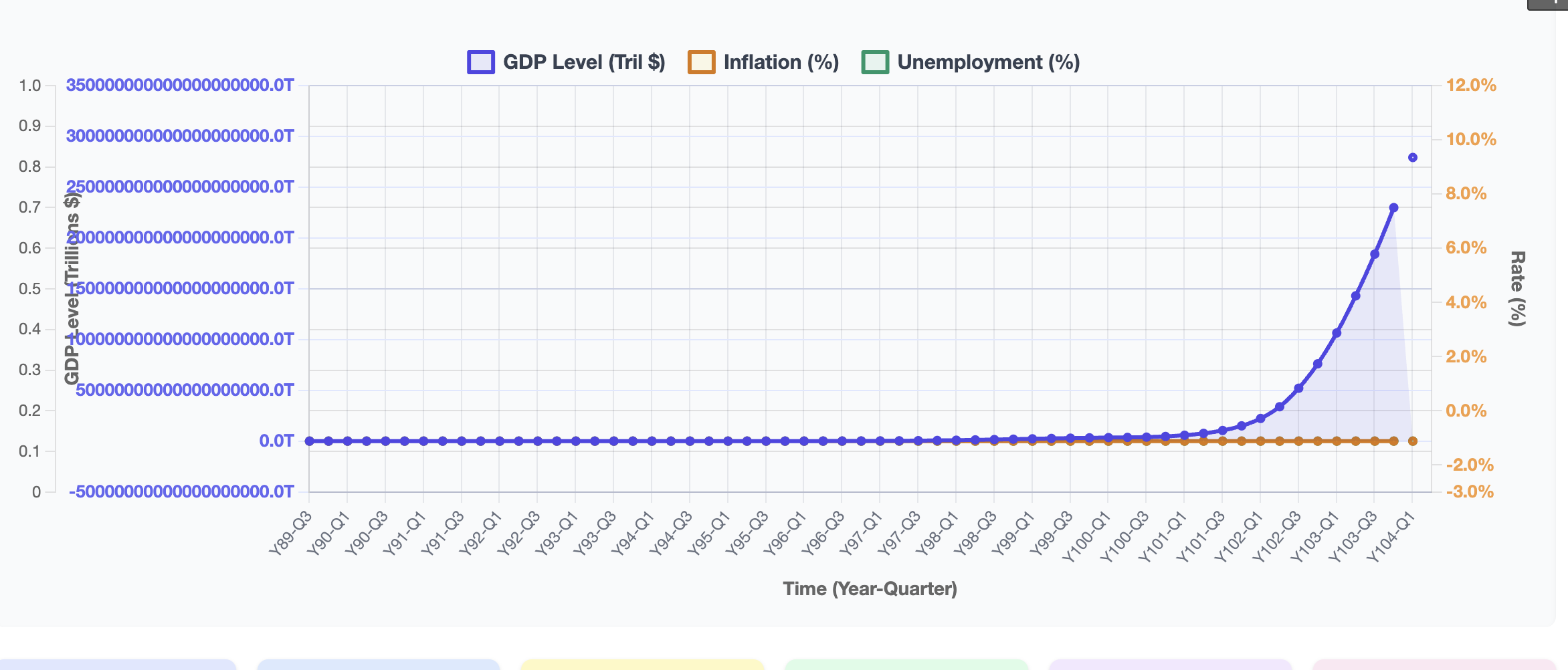Toggle the Unemployment (%) legend label
1568x670 pixels.
[x=989, y=62]
